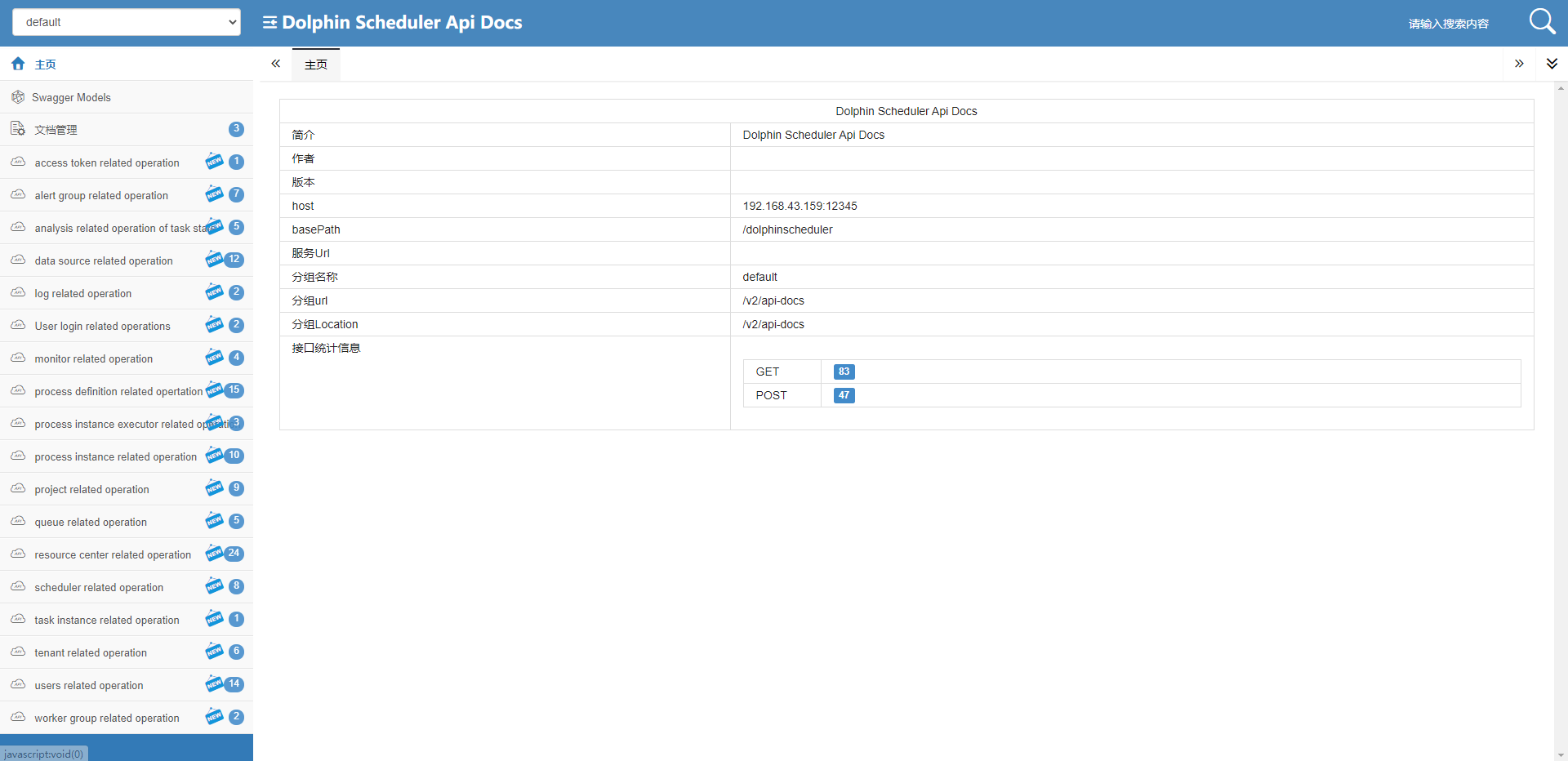
Task: Click the scrollbar down arrow
Action: (1561, 755)
